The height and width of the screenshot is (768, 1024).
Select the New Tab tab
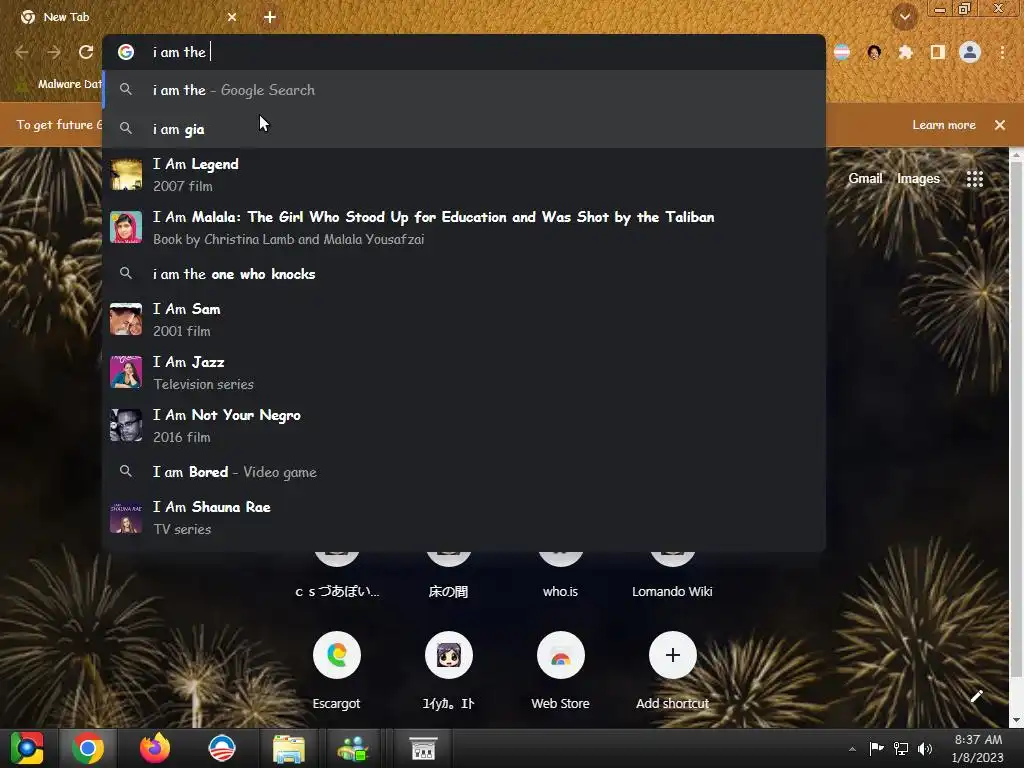coord(128,17)
